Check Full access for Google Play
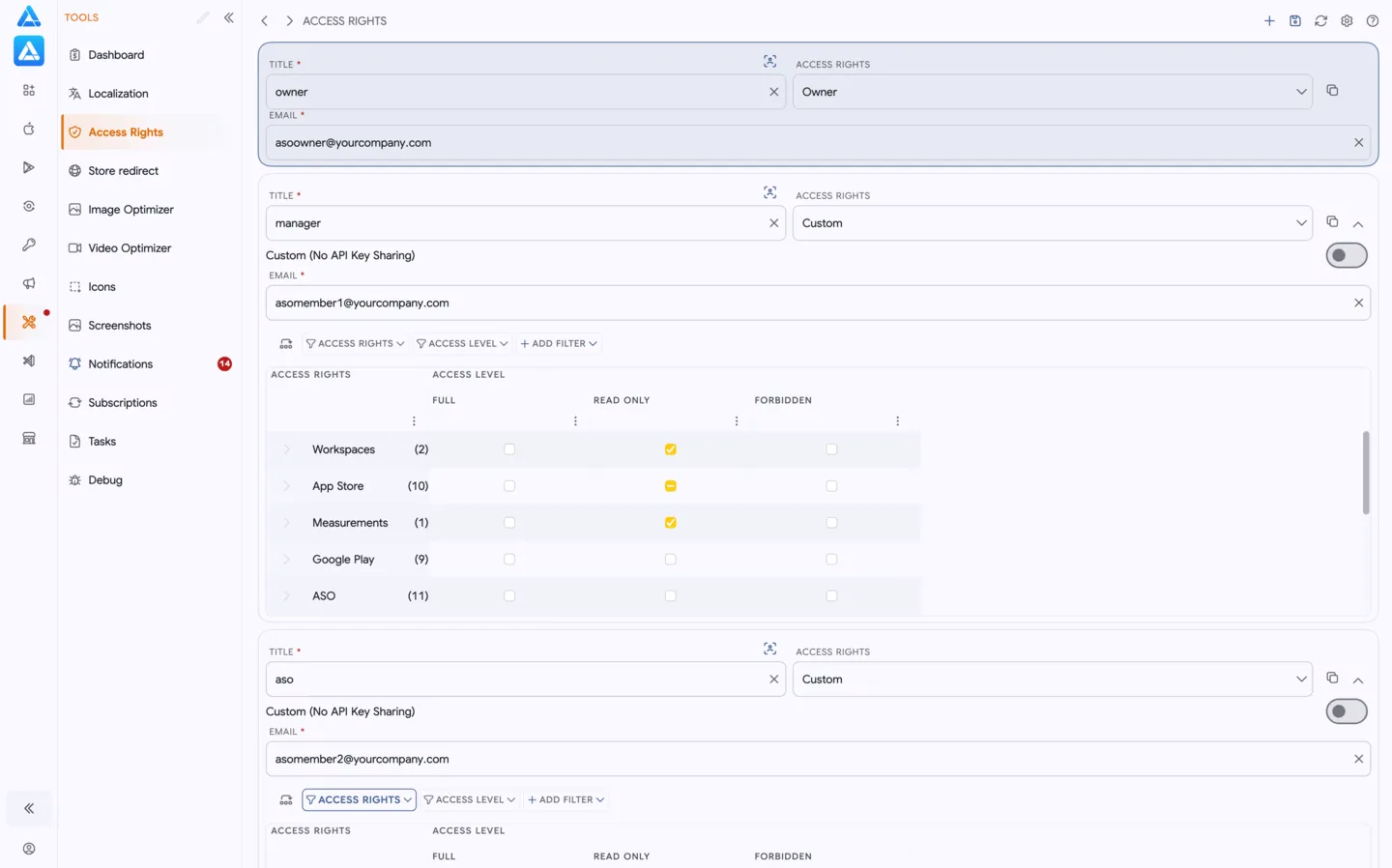Image resolution: width=1392 pixels, height=868 pixels. [509, 560]
